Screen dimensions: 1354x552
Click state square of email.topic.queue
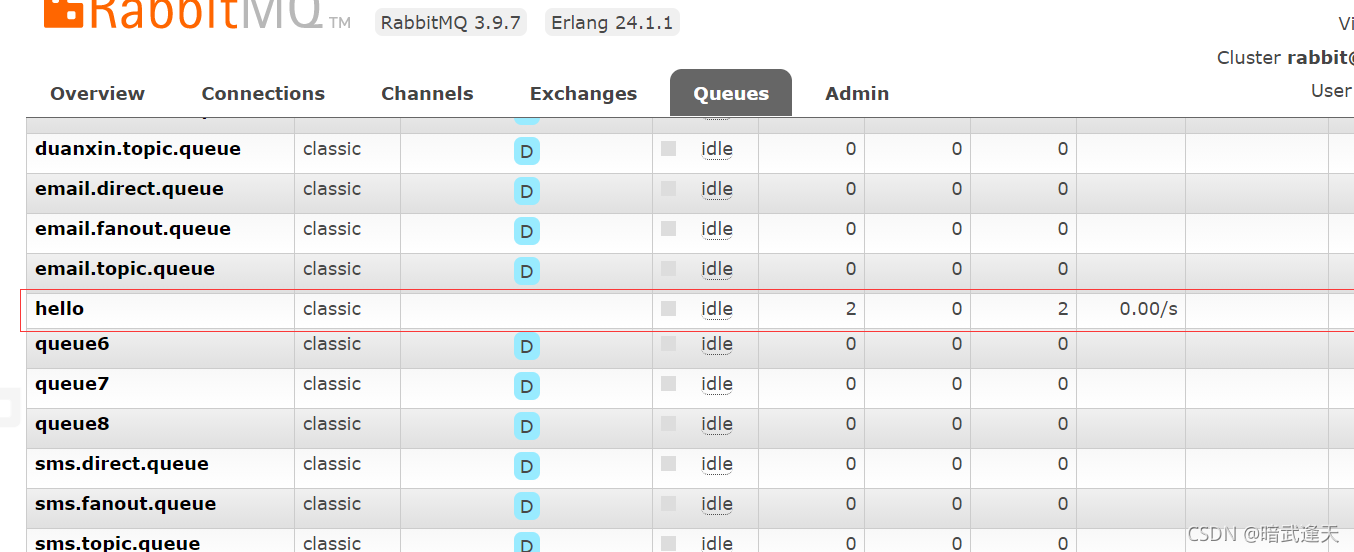click(x=668, y=268)
